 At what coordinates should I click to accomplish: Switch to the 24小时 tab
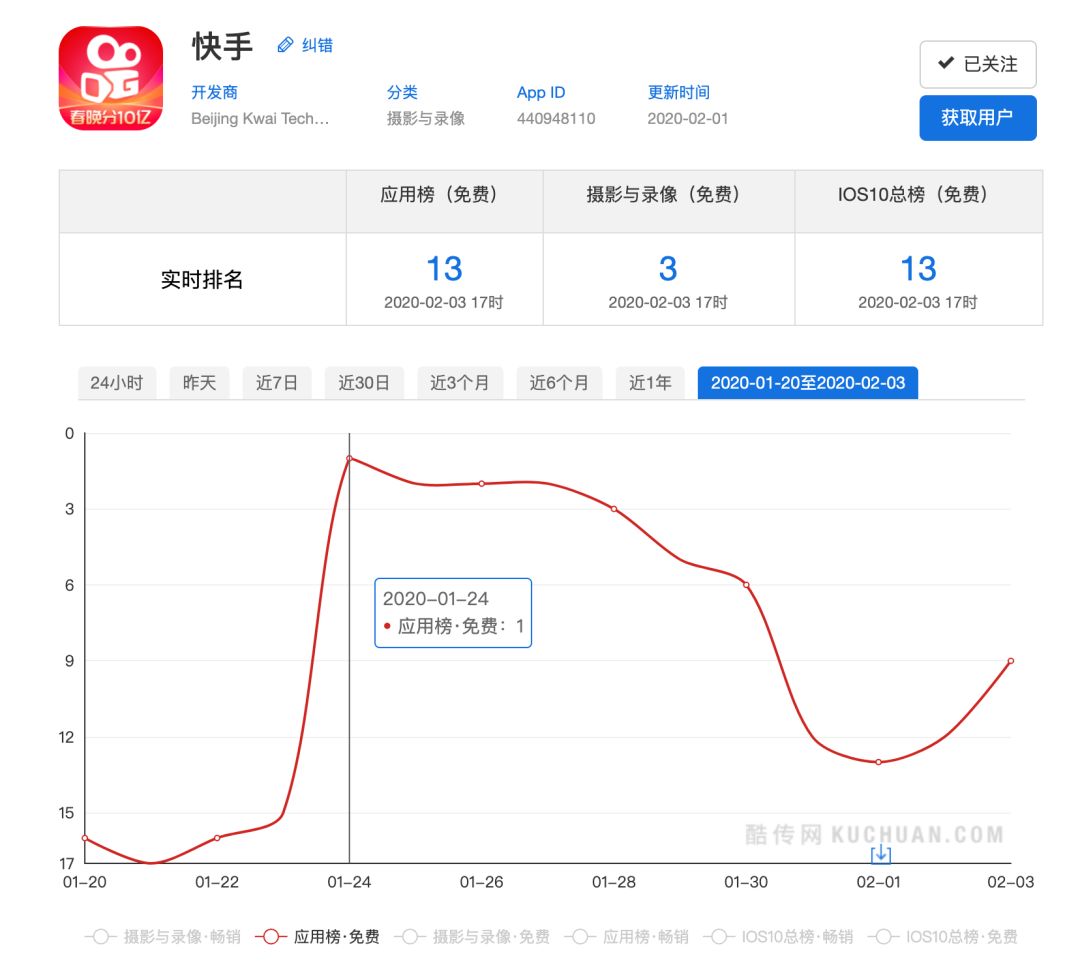pos(116,383)
